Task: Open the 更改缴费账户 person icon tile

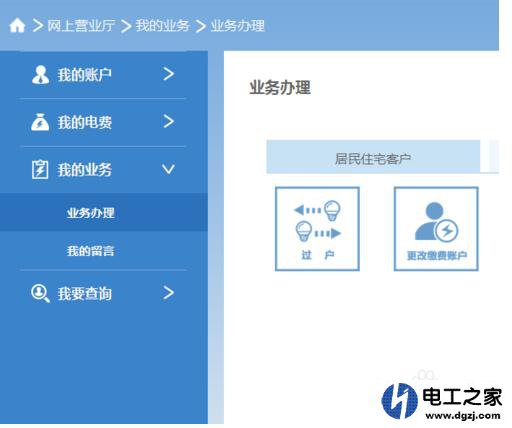Action: [x=436, y=229]
